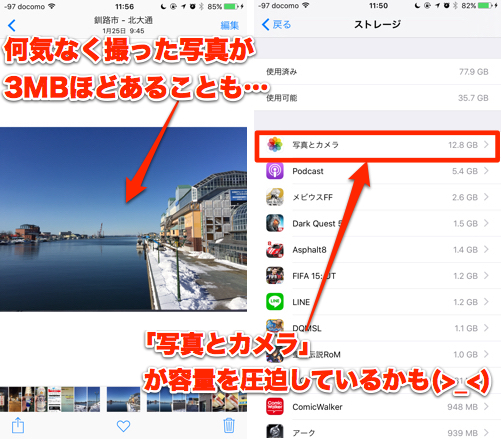Screen dimensions: 501x439
Task: Tap the back arrow in Photos viewer
Action: [x=12, y=25]
